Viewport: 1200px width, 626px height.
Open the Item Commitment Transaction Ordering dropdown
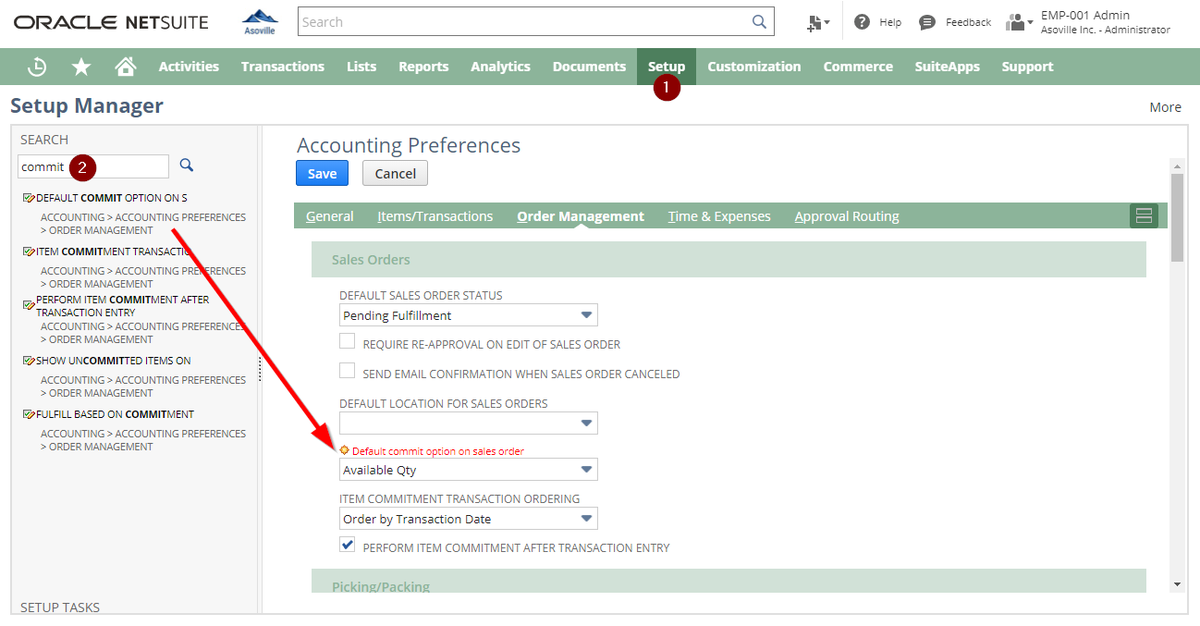pos(588,518)
